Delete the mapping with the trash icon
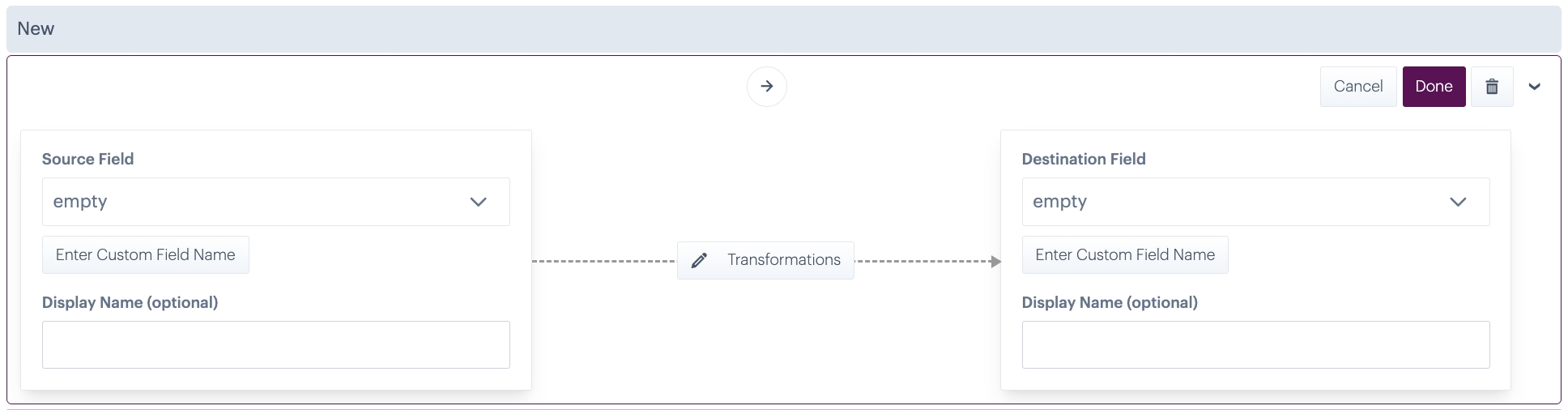This screenshot has width=1568, height=410. tap(1492, 87)
